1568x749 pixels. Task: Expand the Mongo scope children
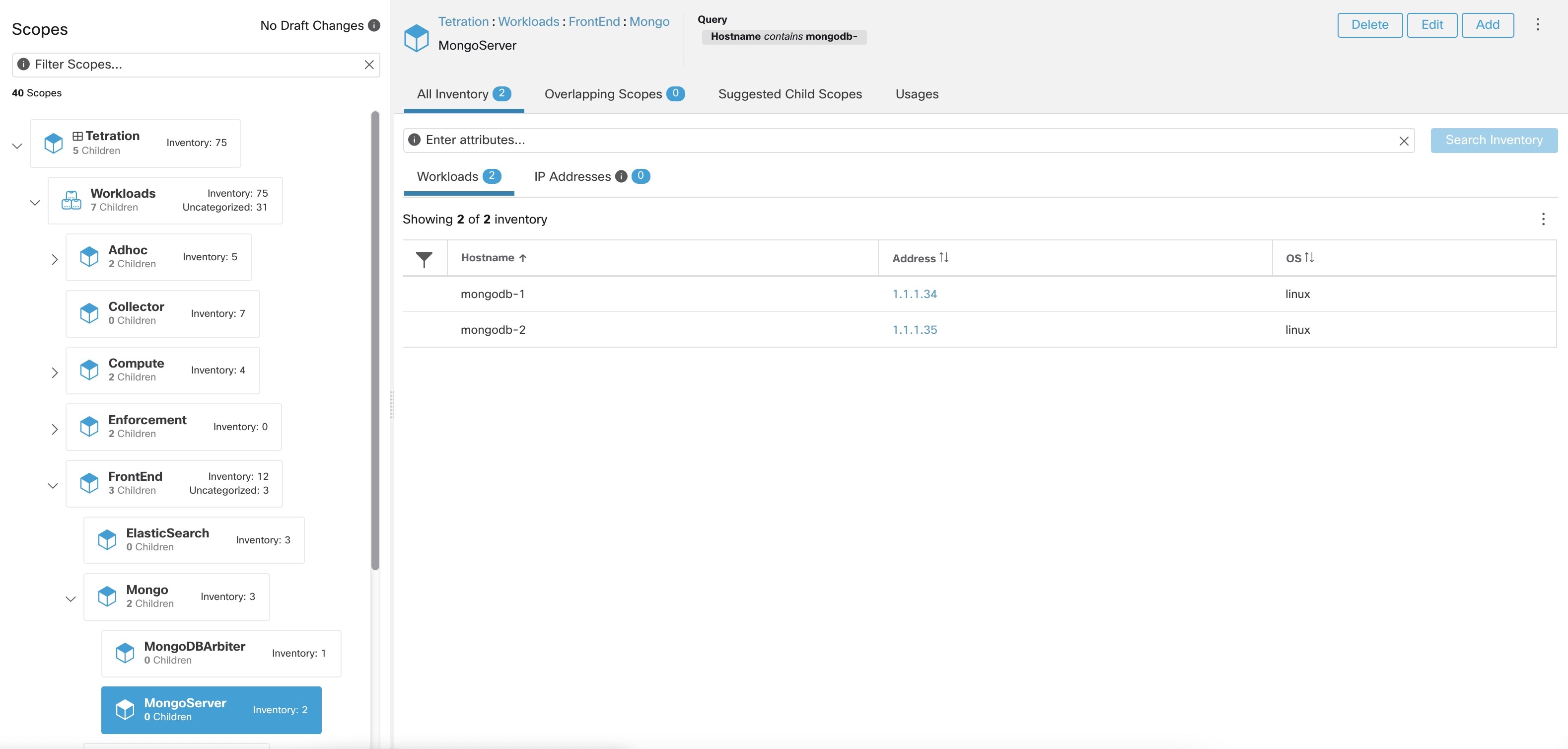click(x=69, y=598)
